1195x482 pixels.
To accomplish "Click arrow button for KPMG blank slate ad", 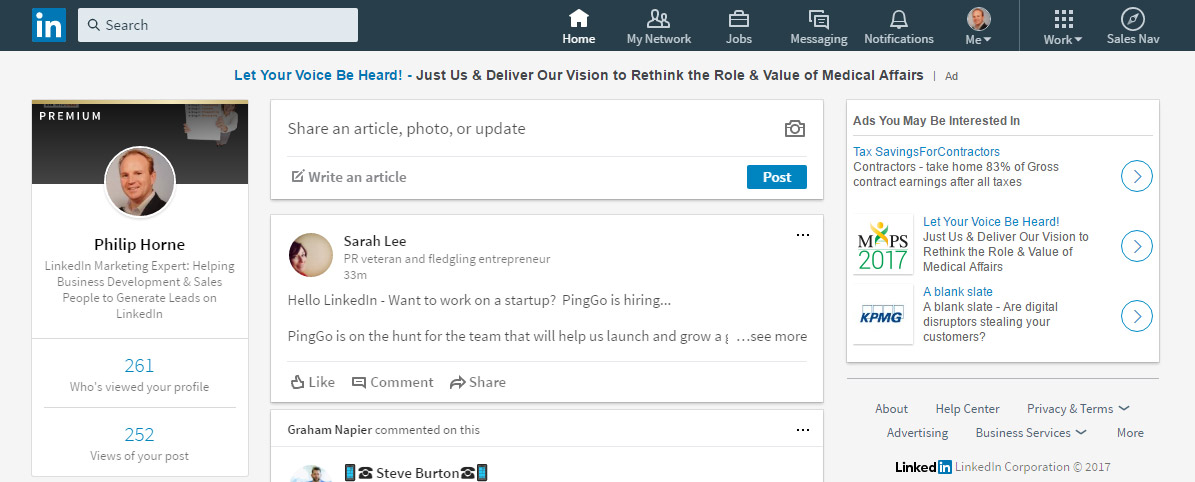I will (x=1136, y=316).
